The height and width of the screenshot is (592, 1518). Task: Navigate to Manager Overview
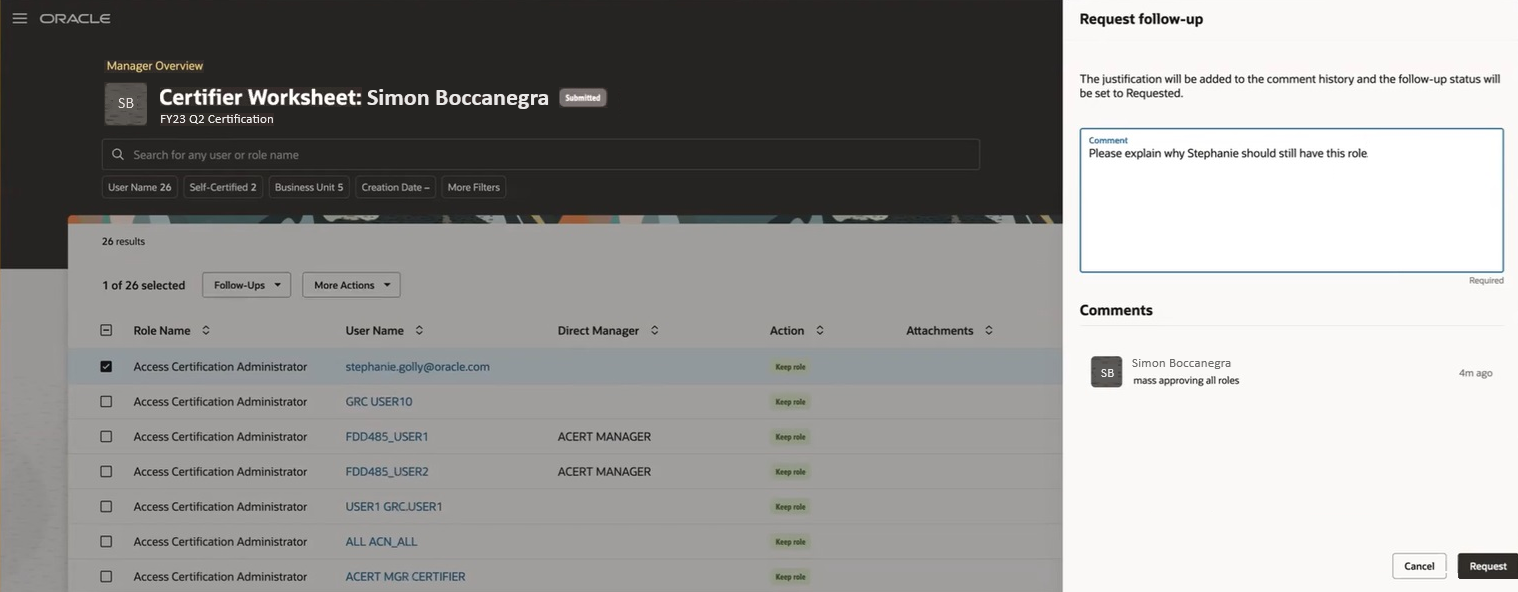point(153,64)
